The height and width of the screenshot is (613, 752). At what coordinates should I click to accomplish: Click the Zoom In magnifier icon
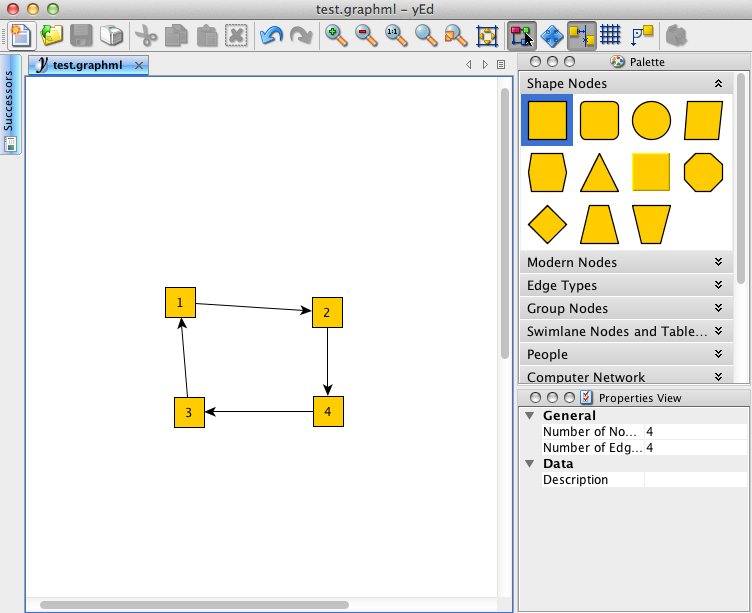coord(336,36)
